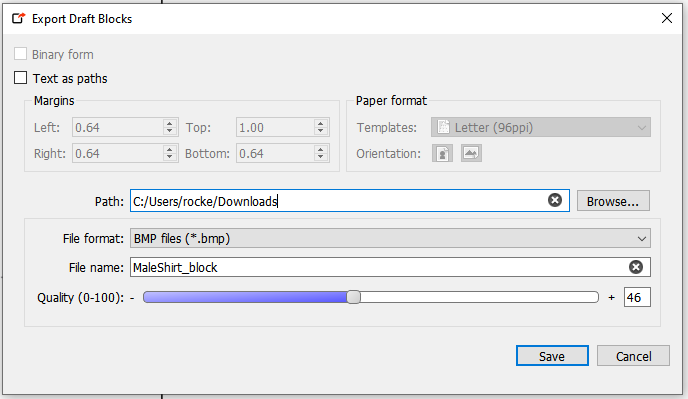Click the Cancel button

coord(633,356)
